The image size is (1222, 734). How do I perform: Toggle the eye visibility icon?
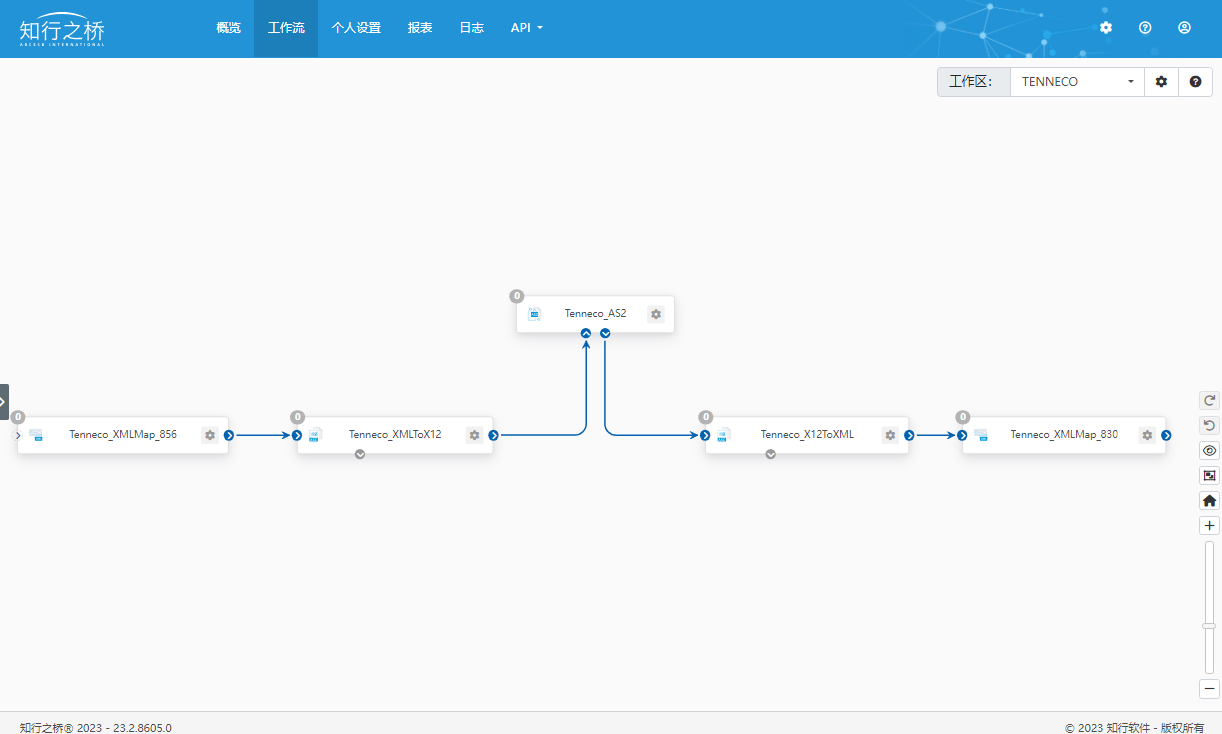pos(1209,451)
